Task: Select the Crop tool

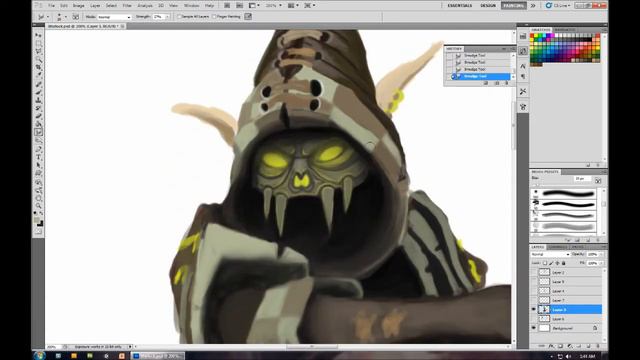Action: 38,67
